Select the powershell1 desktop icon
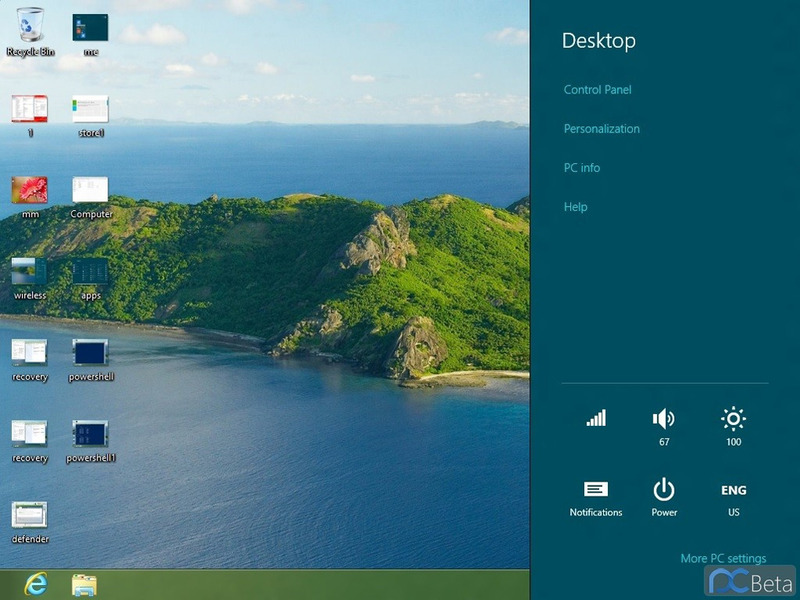800x600 pixels. (90, 434)
